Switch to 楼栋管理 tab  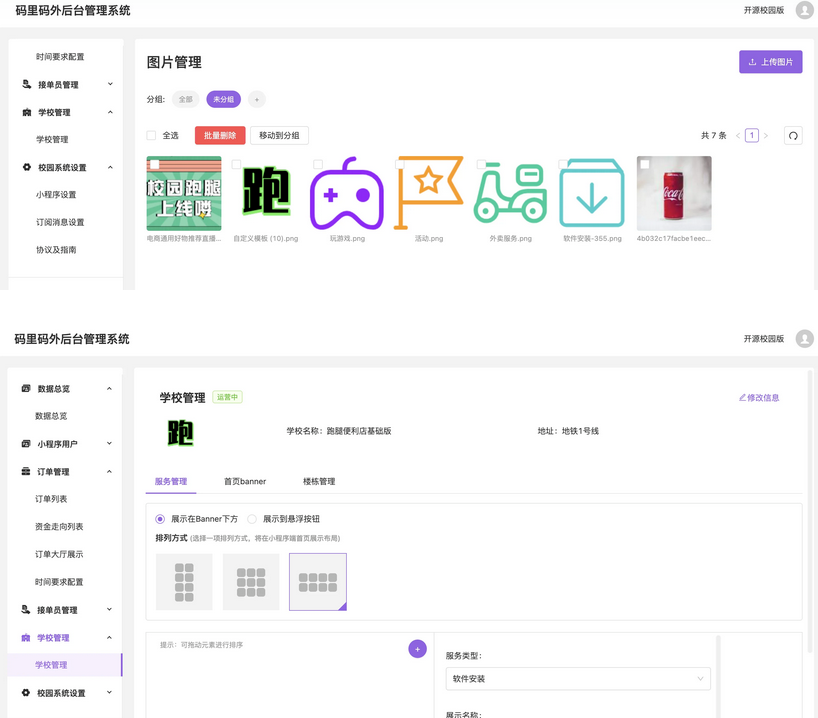coord(319,481)
